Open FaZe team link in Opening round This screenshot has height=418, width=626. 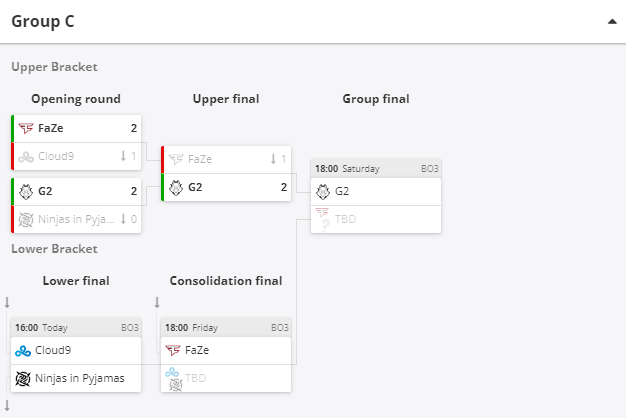tap(51, 128)
